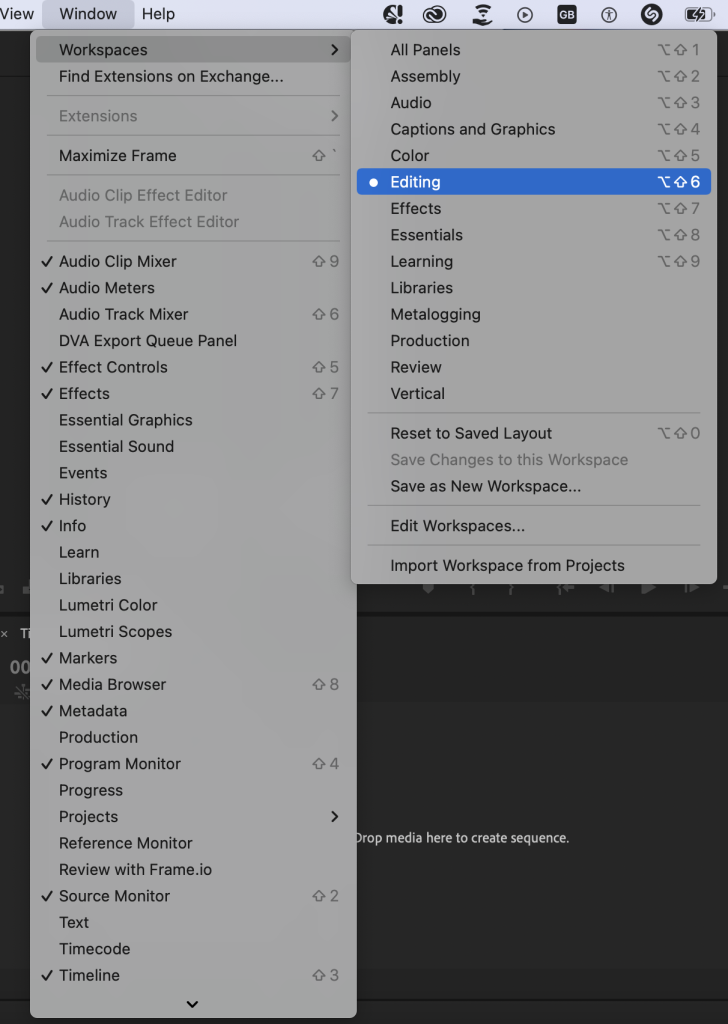Viewport: 728px width, 1024px height.
Task: Switch to Captions and Graphics workspace
Action: coord(533,129)
